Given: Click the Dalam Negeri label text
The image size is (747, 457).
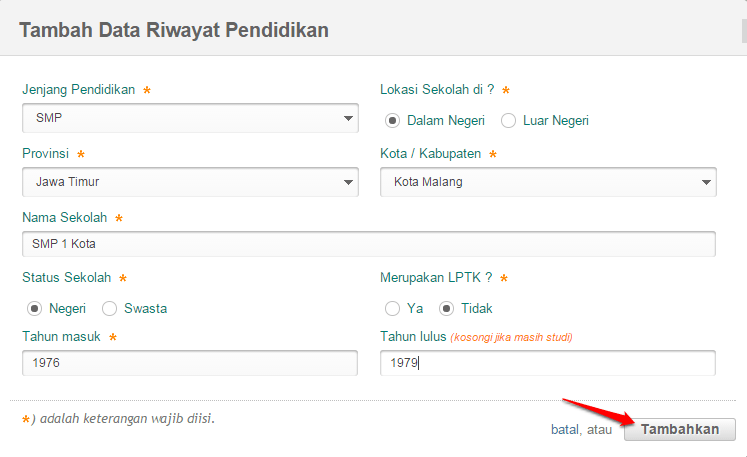Looking at the screenshot, I should pos(445,121).
